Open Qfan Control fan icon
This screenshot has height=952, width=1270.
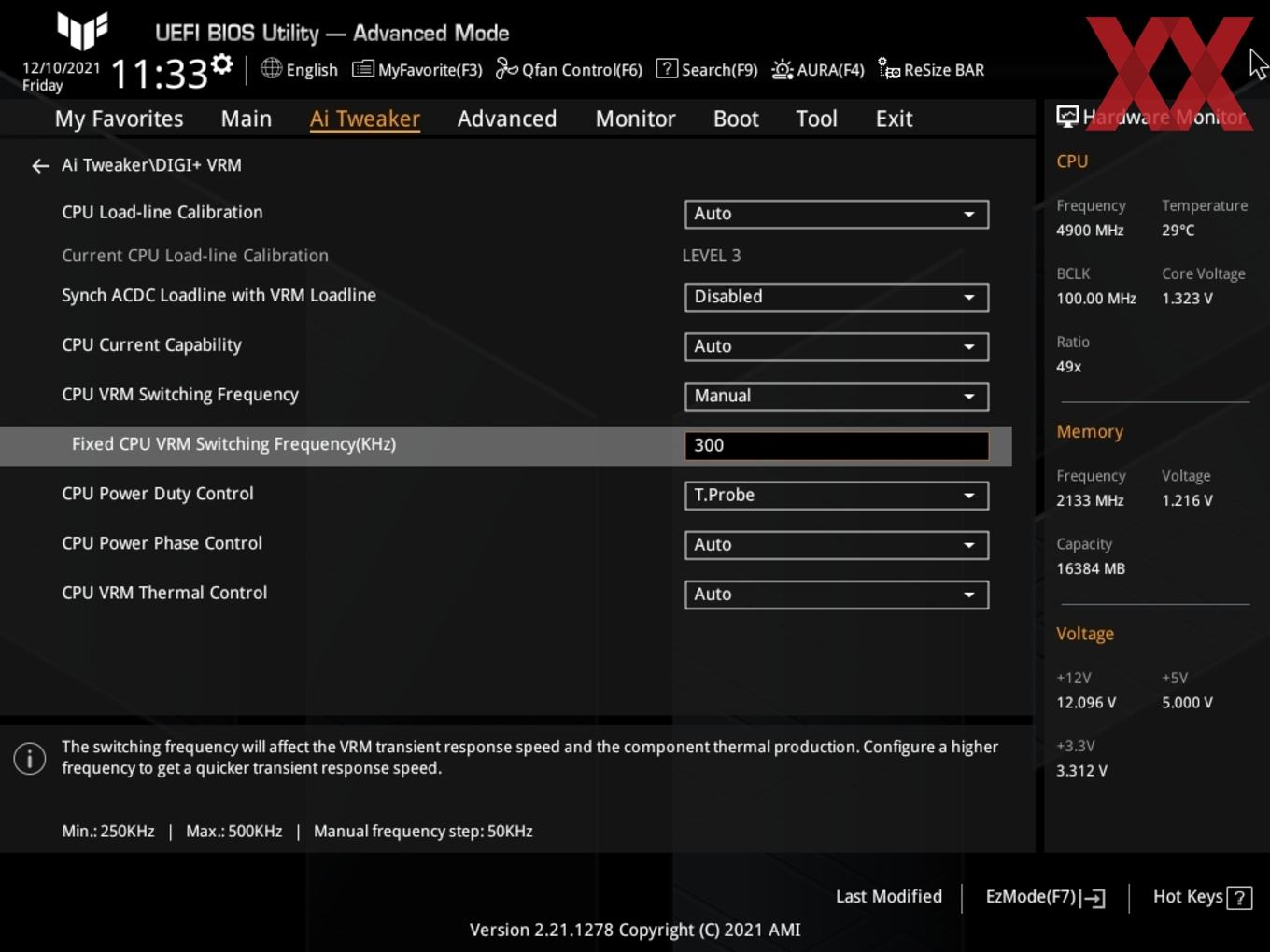tap(506, 69)
